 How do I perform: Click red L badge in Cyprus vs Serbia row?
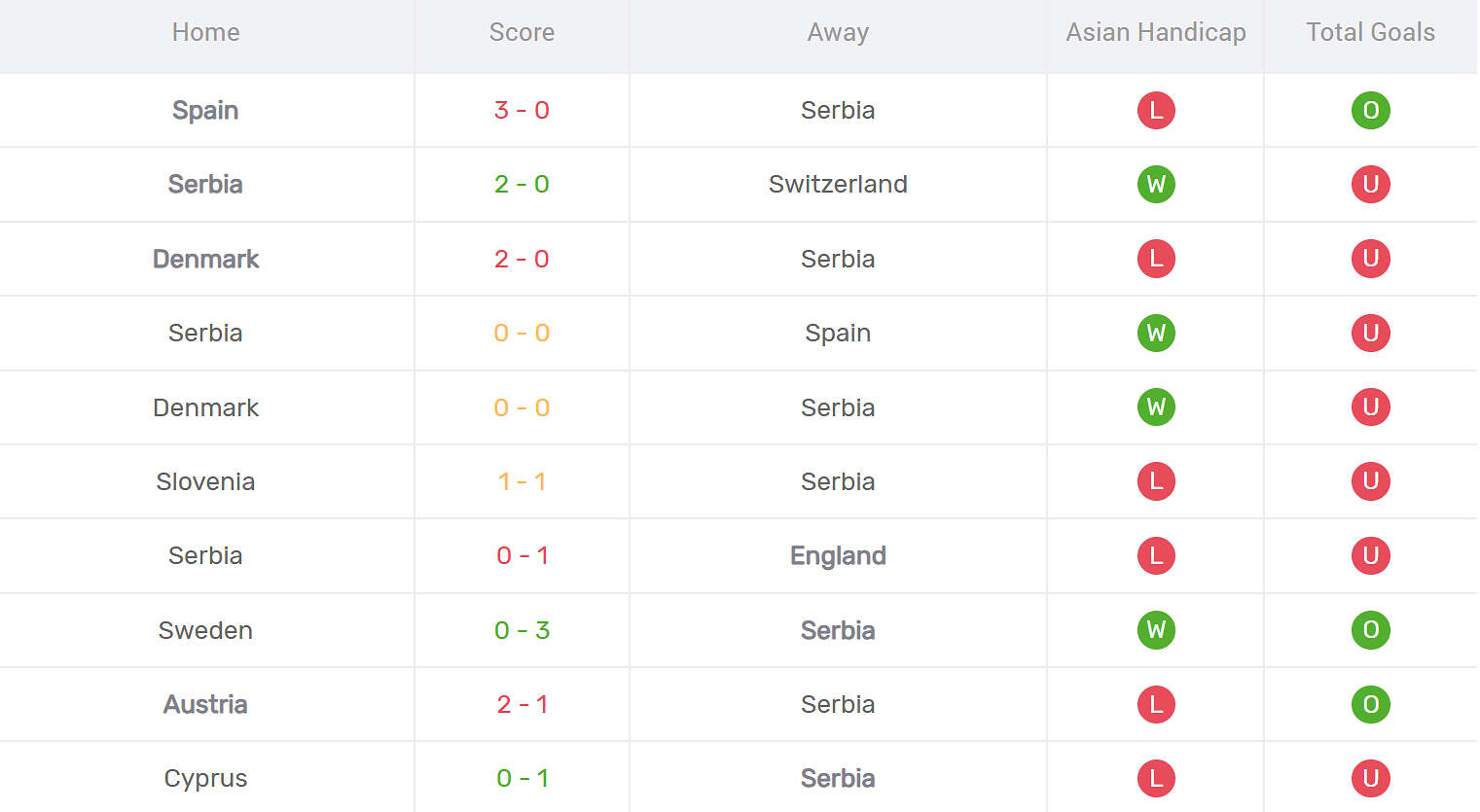click(x=1156, y=778)
